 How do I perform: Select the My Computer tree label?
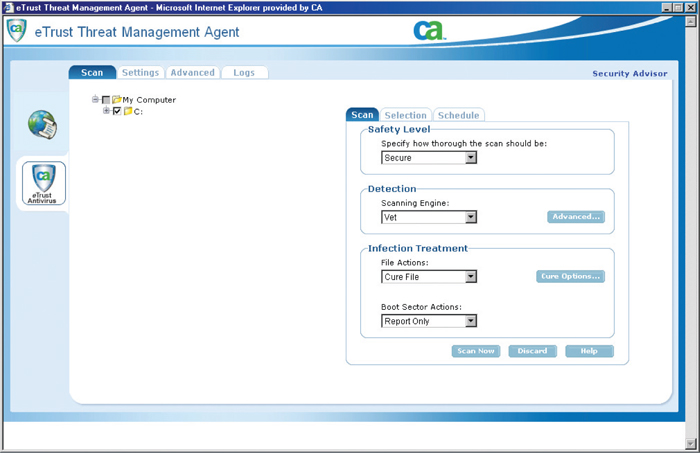click(x=149, y=100)
